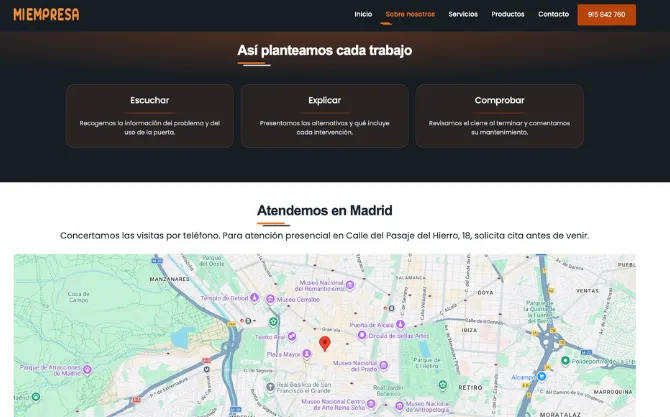The image size is (670, 417).
Task: Click the Círculo de Bellas Artes marker
Action: pyautogui.click(x=362, y=335)
